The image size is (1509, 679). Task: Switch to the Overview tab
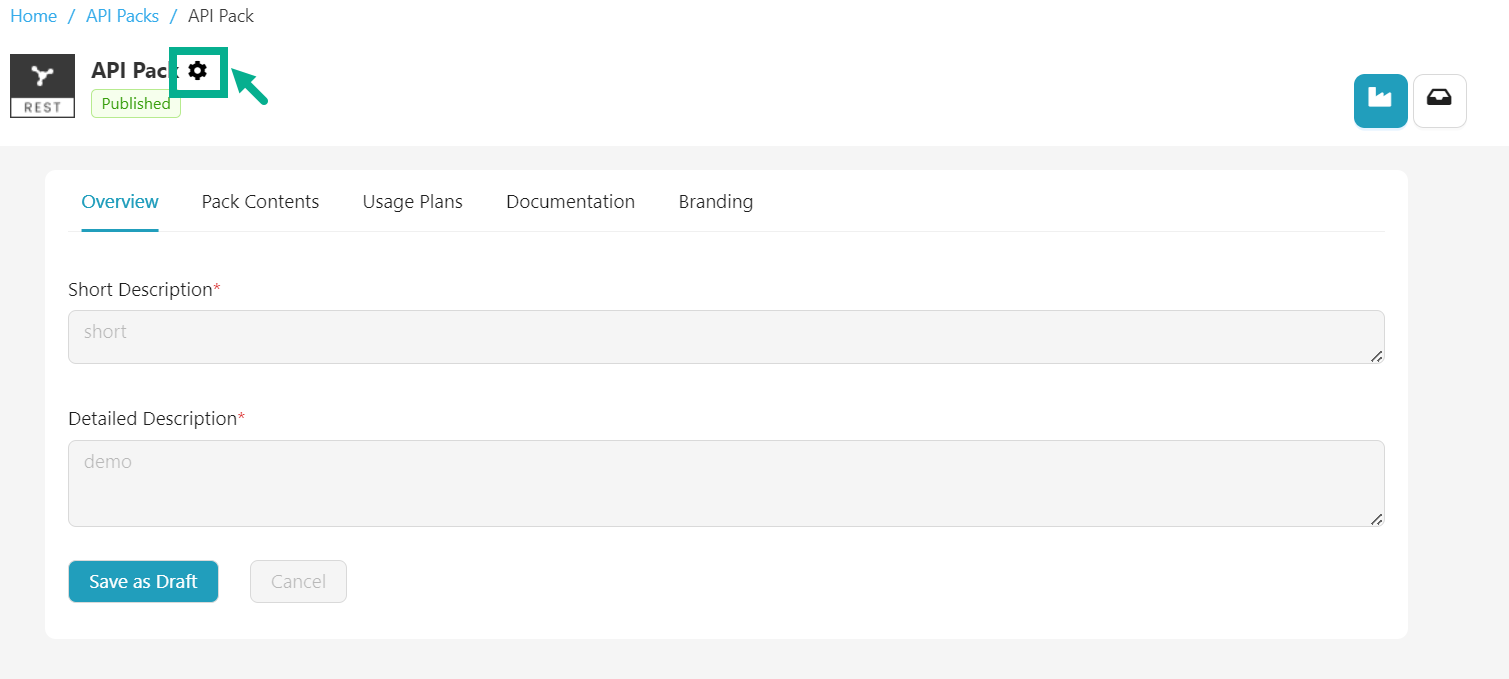(120, 202)
